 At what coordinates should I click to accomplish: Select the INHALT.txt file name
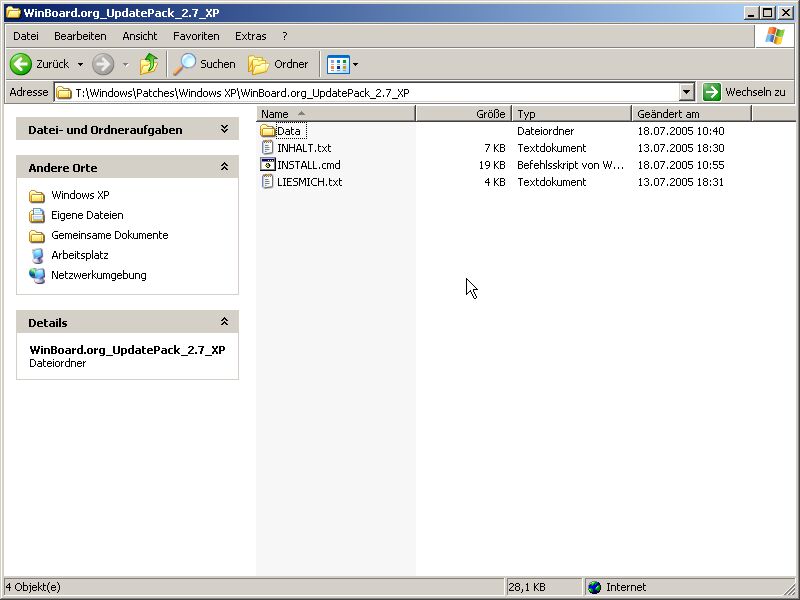tap(304, 148)
